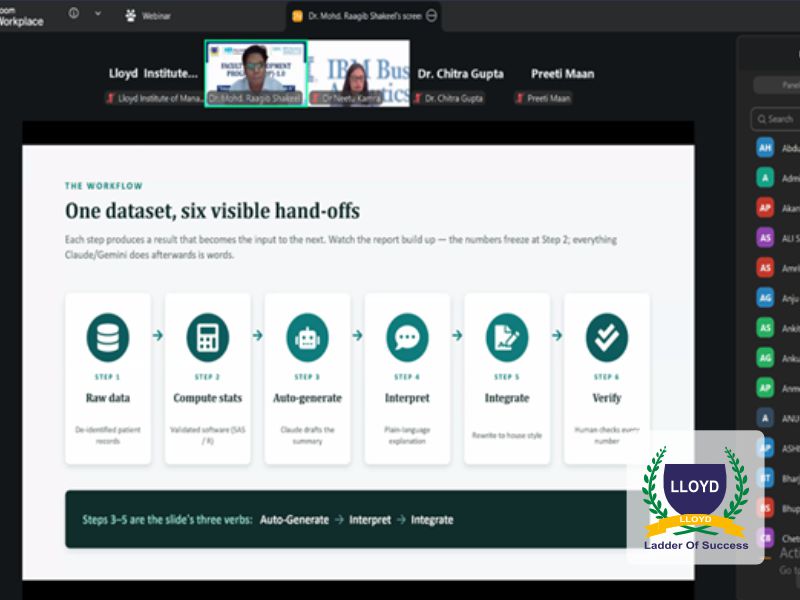Image resolution: width=800 pixels, height=600 pixels.
Task: Click 'Rewrite to house style' description
Action: click(x=507, y=435)
